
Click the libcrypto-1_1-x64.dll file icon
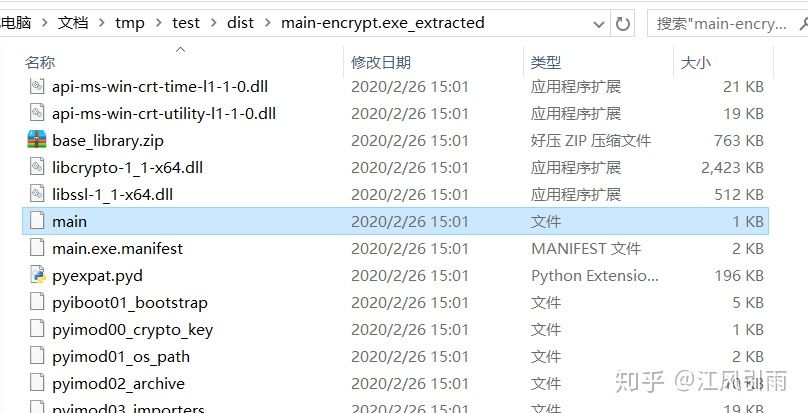tap(37, 167)
